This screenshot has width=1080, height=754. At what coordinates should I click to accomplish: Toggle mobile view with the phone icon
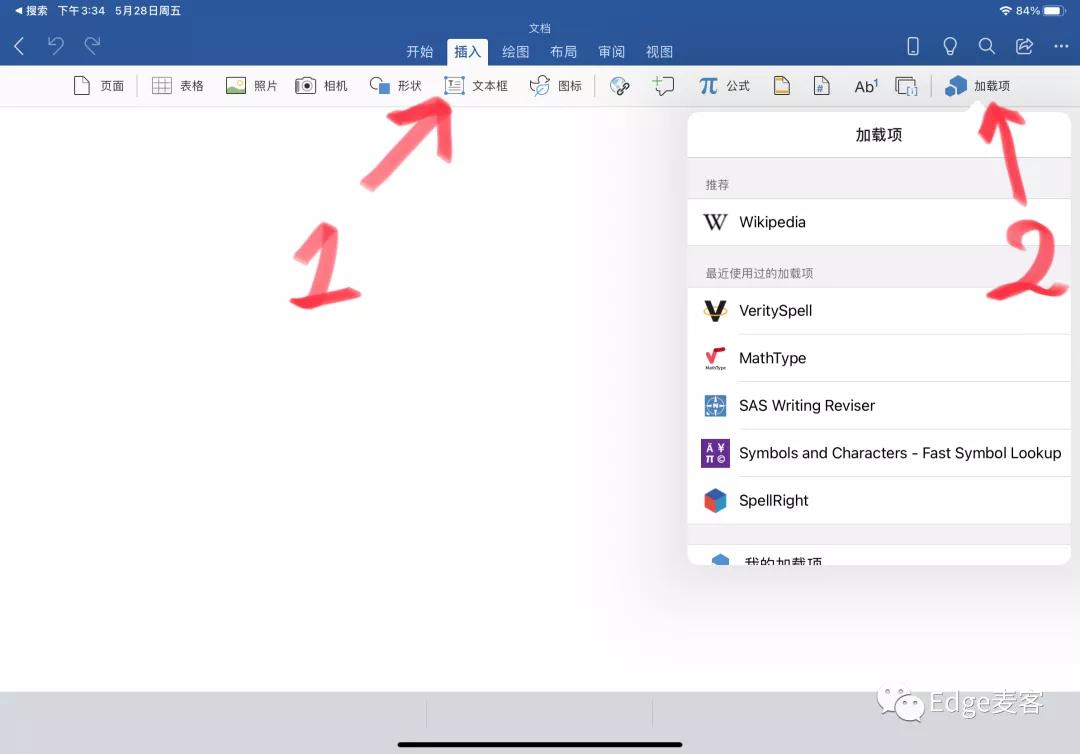pos(912,46)
